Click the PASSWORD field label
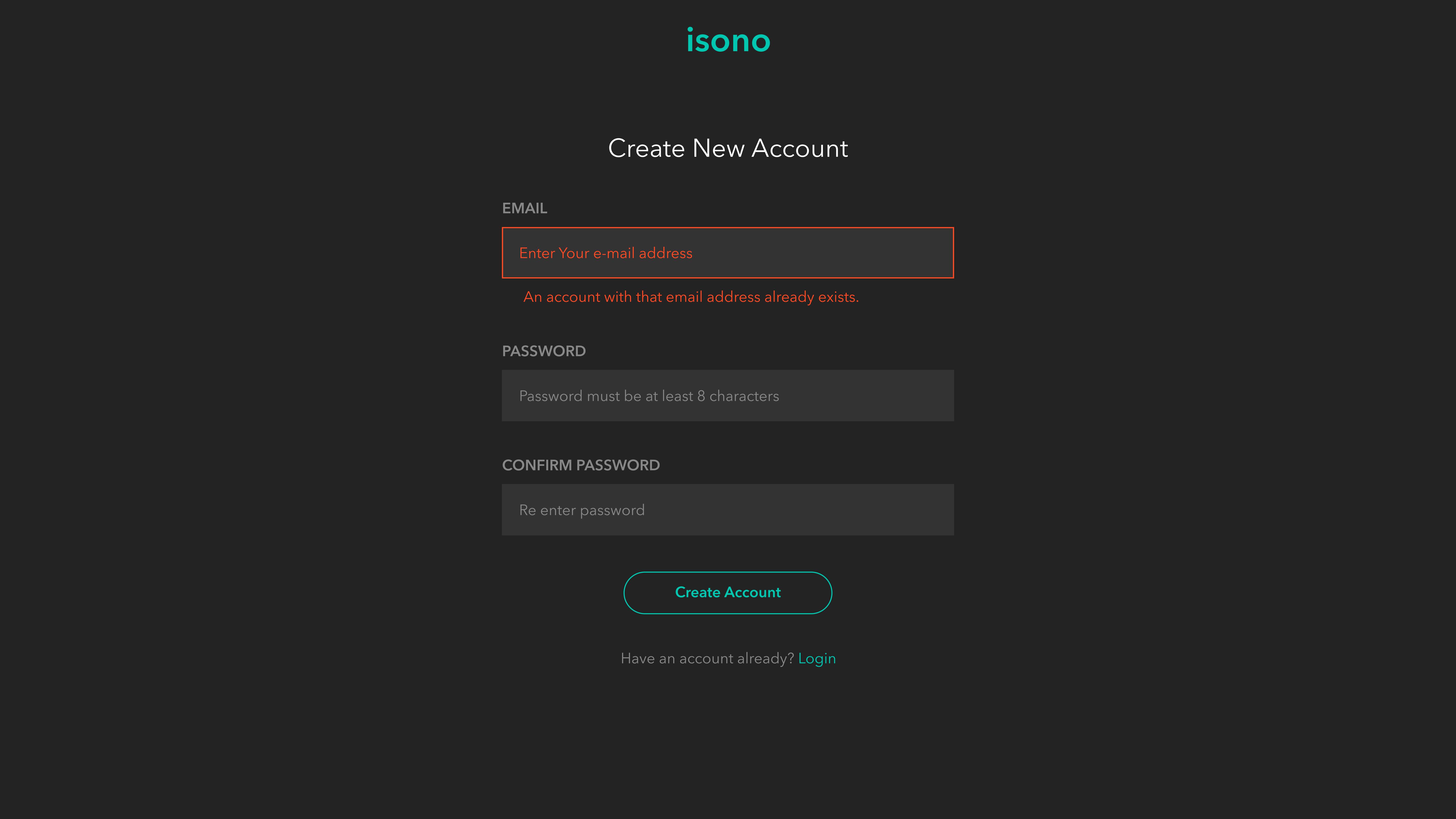 544,351
